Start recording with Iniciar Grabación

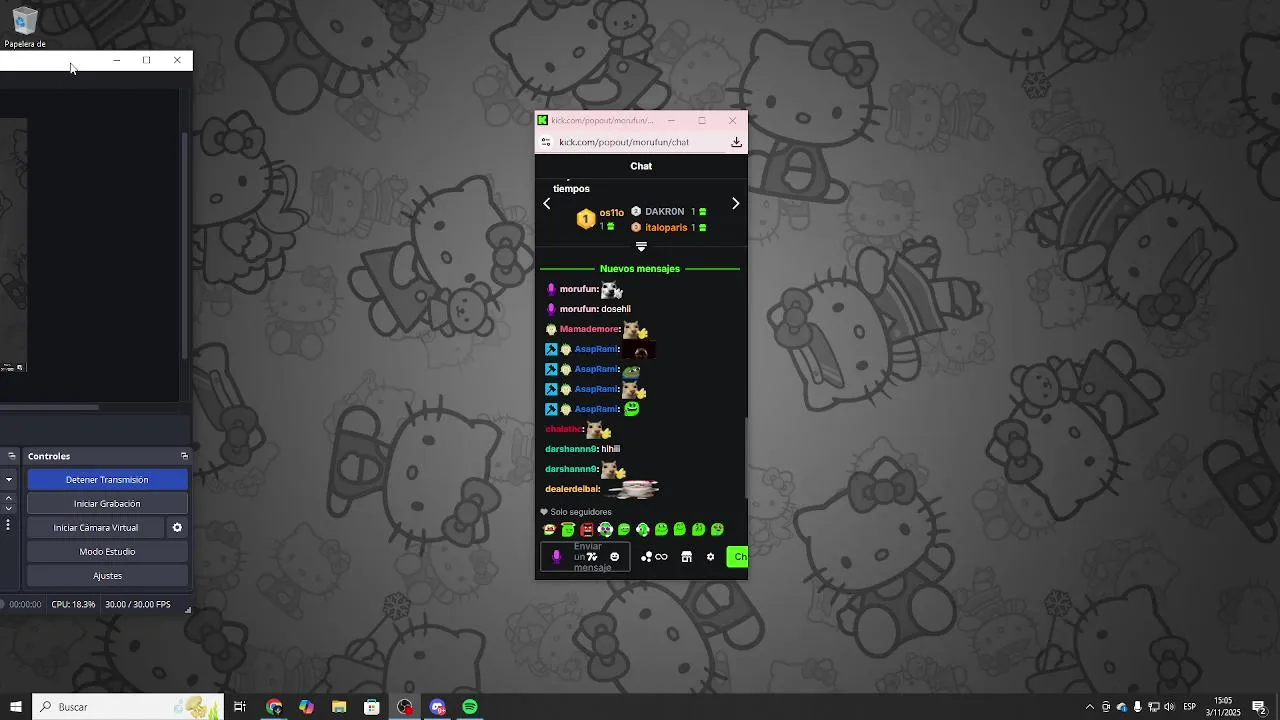pos(107,504)
